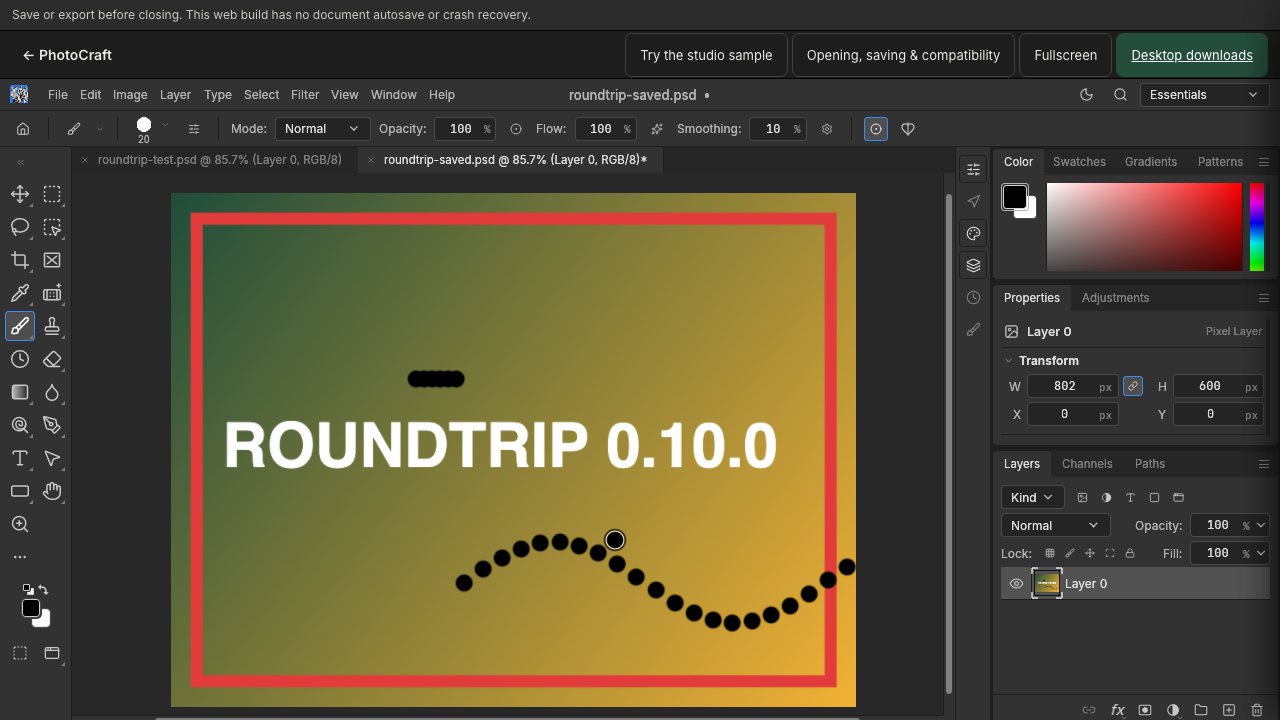Toggle lock transparent pixels

click(x=1050, y=553)
